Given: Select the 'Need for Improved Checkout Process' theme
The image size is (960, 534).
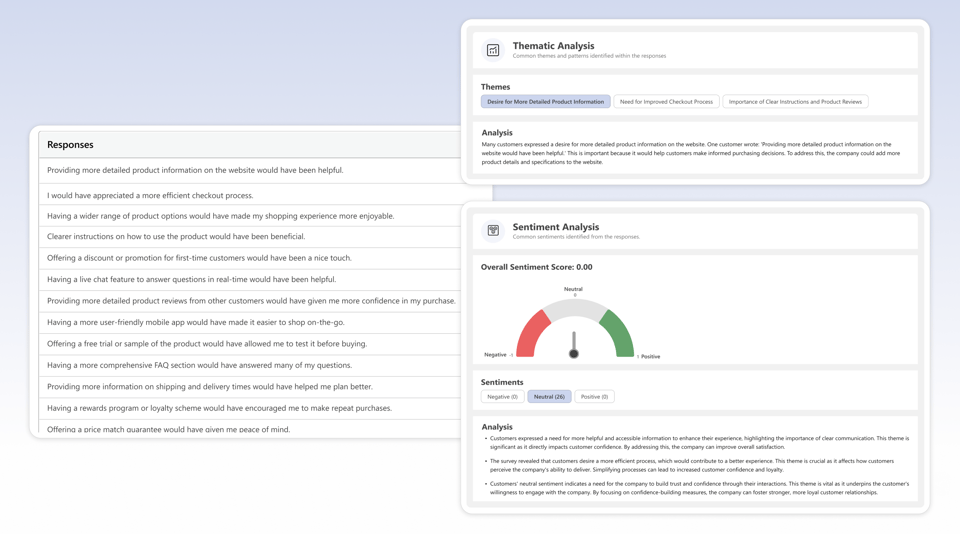Looking at the screenshot, I should 666,102.
